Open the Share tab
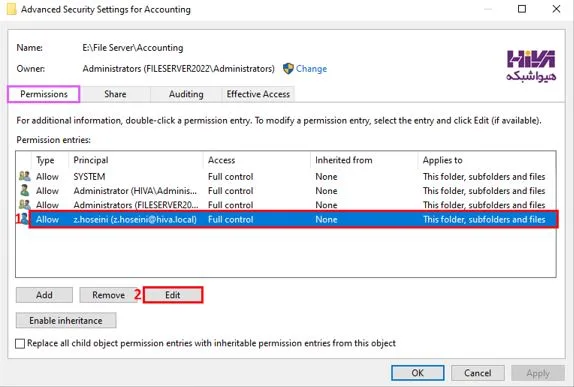The image size is (574, 387). [115, 94]
